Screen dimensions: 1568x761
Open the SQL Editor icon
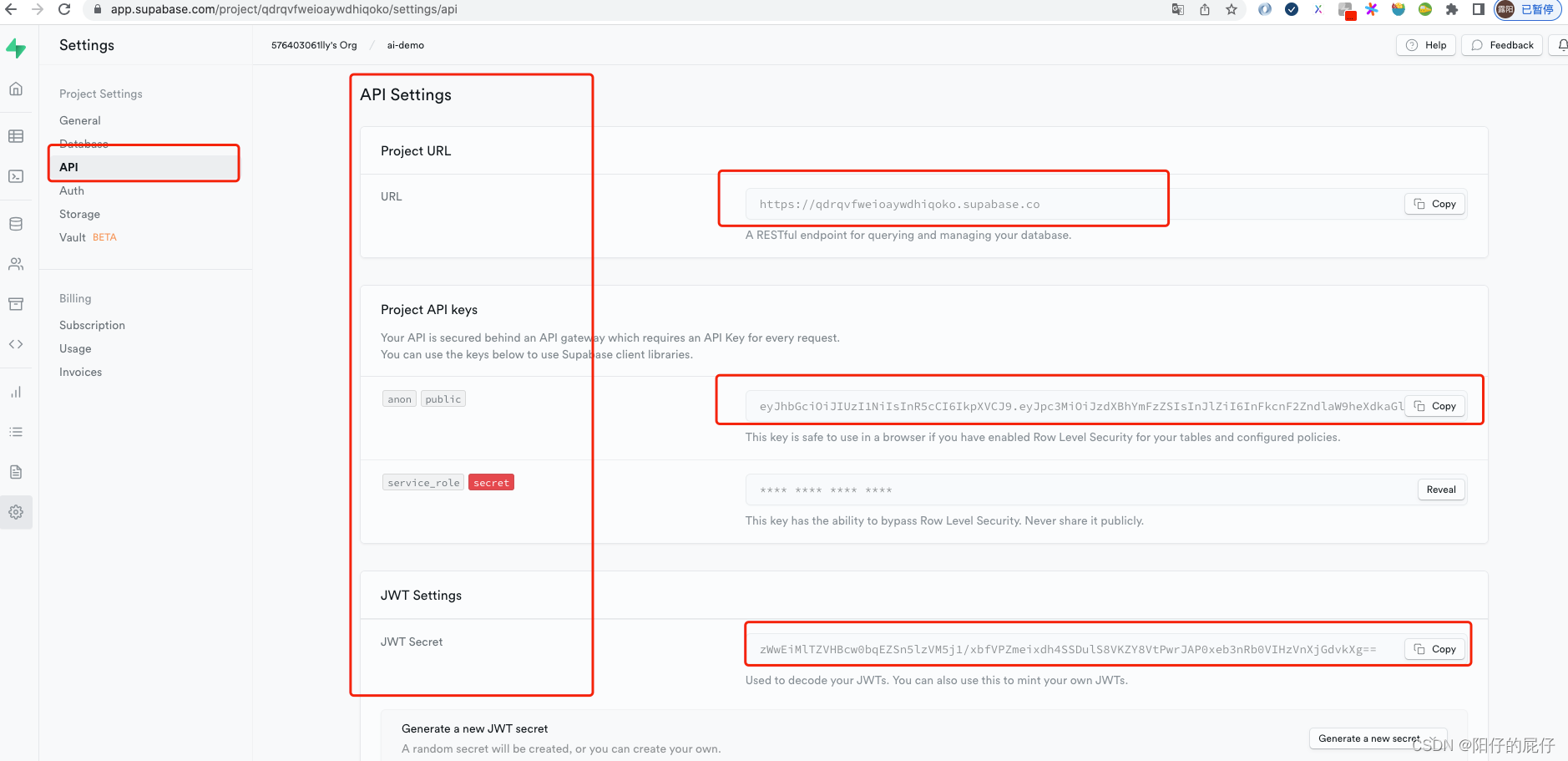[16, 176]
